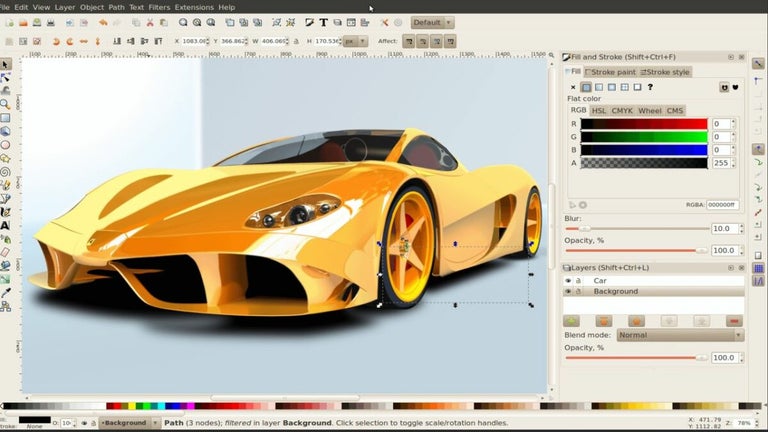Click the Flip vertically icon
Screen dimensions: 768x432
(97, 42)
